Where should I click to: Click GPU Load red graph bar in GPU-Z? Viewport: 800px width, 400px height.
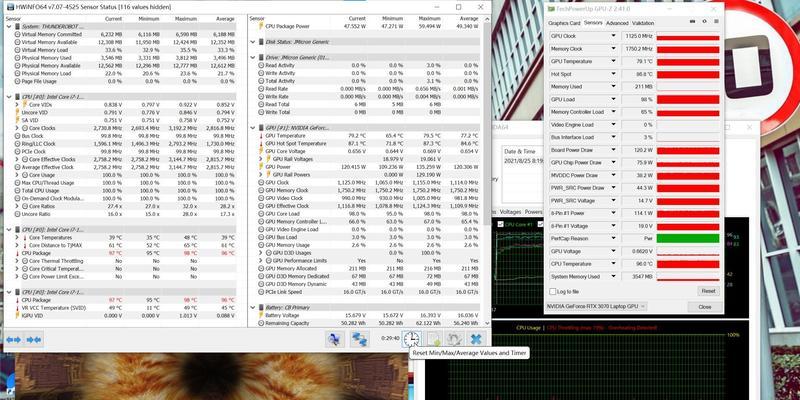click(x=688, y=99)
